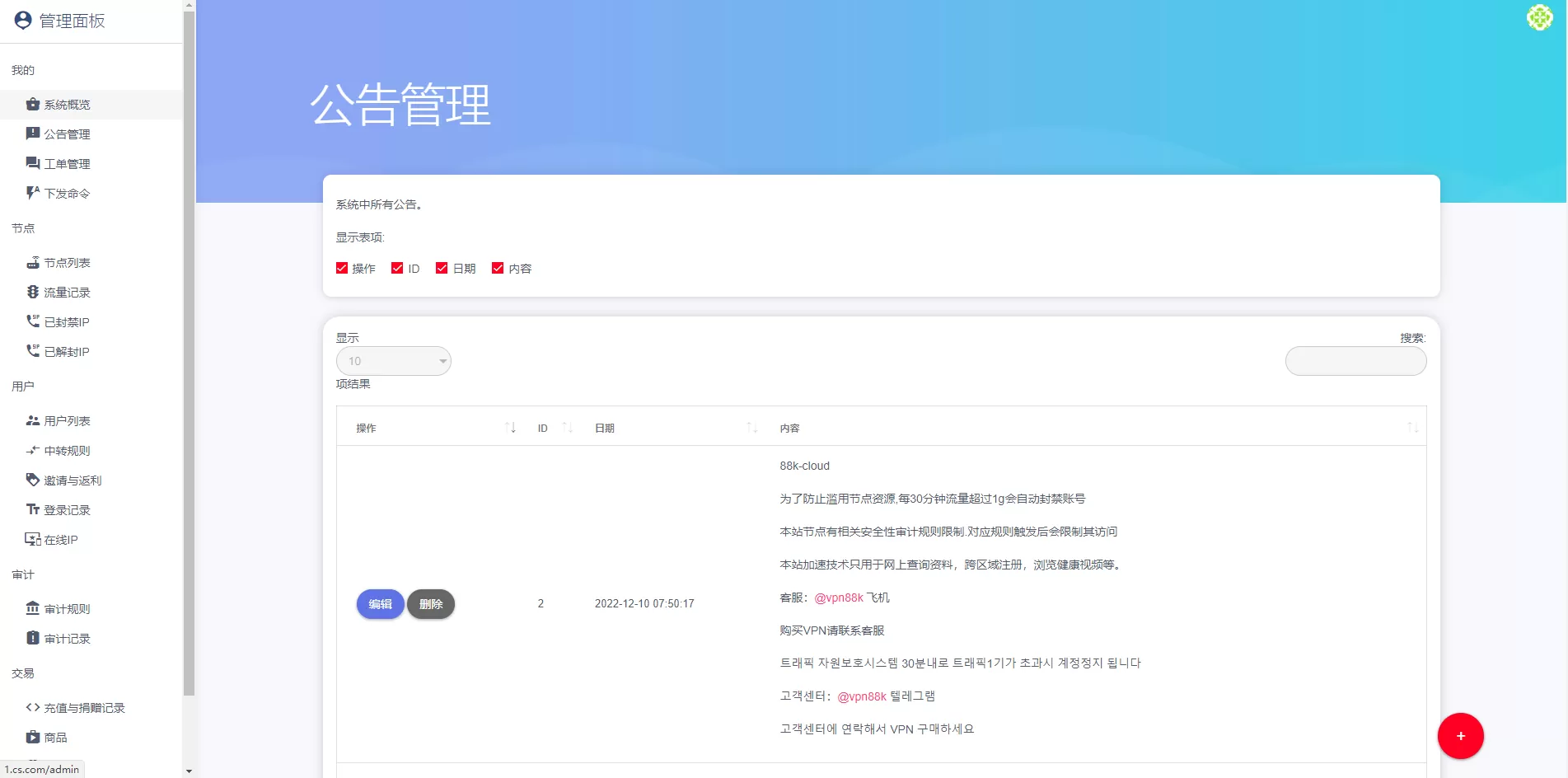Disable the 日期 column checkbox
The width and height of the screenshot is (1568, 778).
(442, 268)
